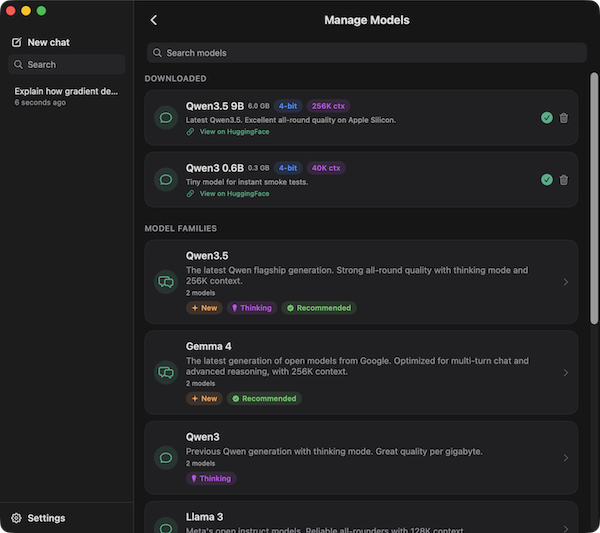Click the 0.3 GB size label
The height and width of the screenshot is (533, 600).
pyautogui.click(x=259, y=168)
